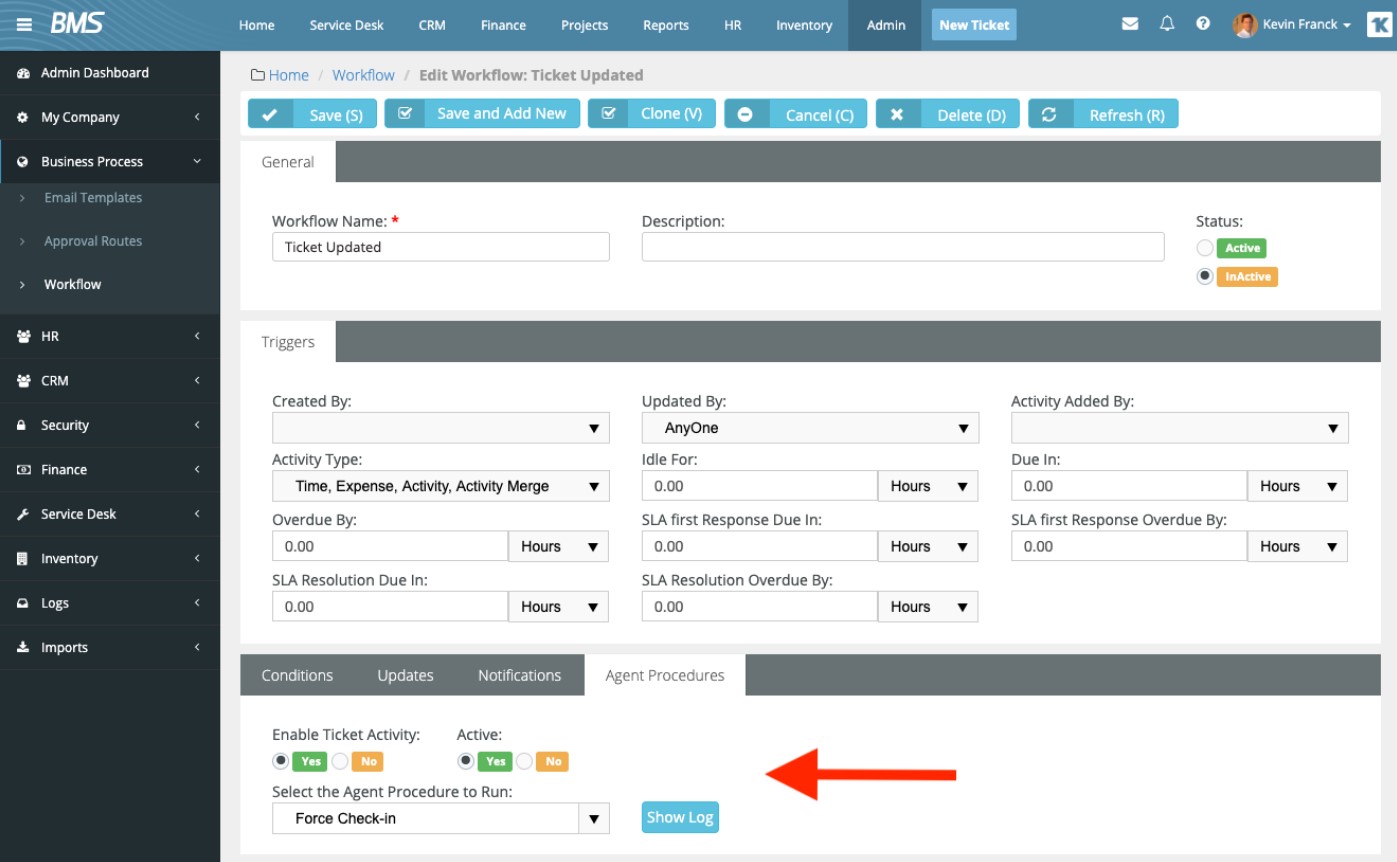The height and width of the screenshot is (862, 1397).
Task: Select No for Enable Ticket Activity
Action: point(341,761)
